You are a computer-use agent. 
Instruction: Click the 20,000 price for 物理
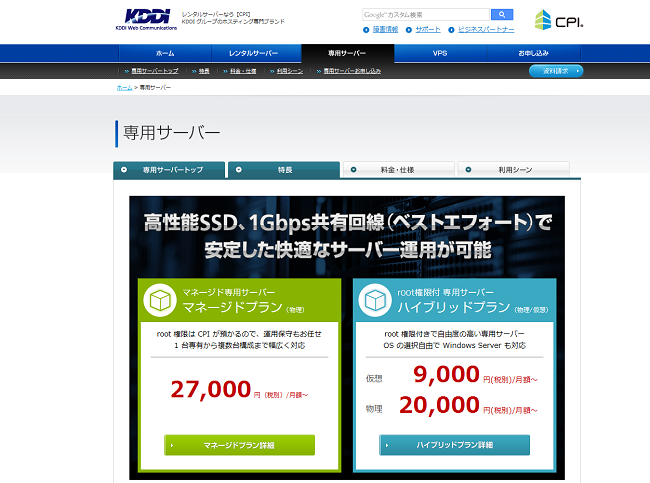(439, 405)
